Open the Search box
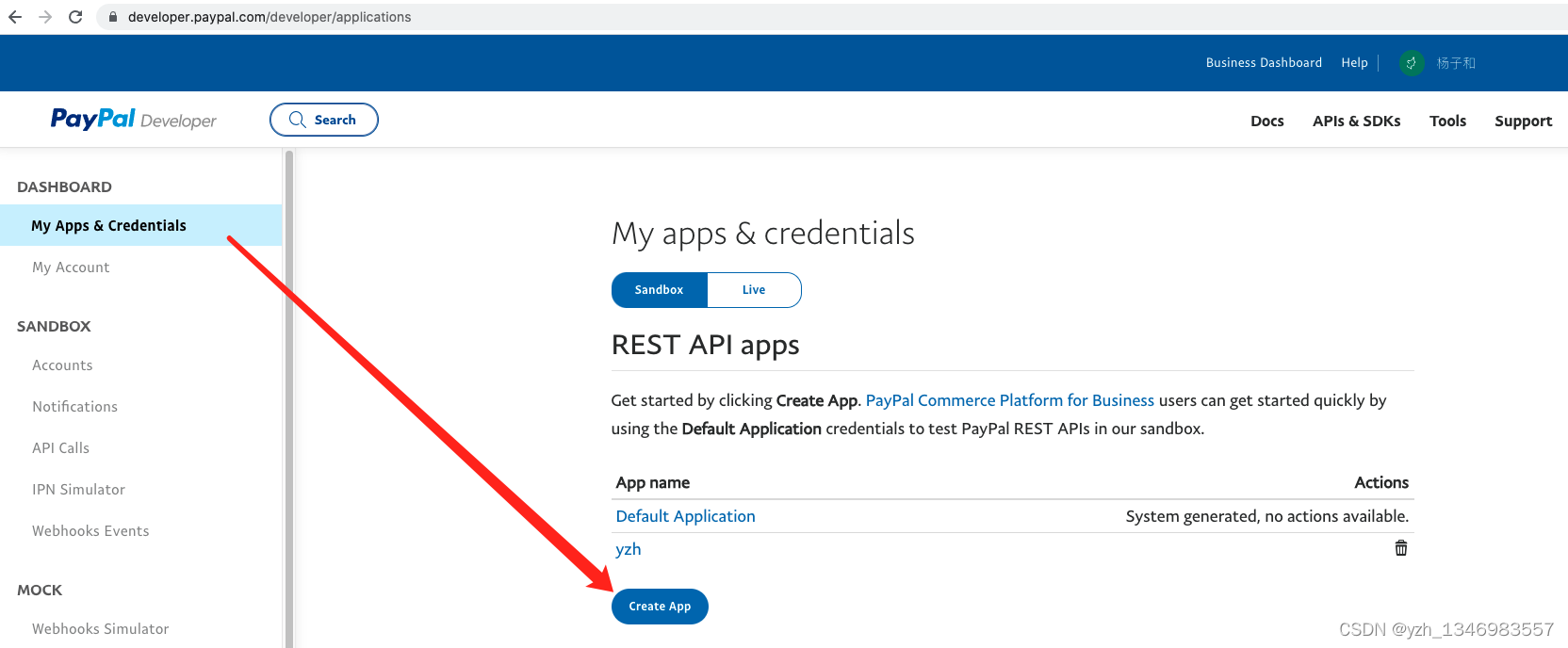1568x648 pixels. [323, 120]
